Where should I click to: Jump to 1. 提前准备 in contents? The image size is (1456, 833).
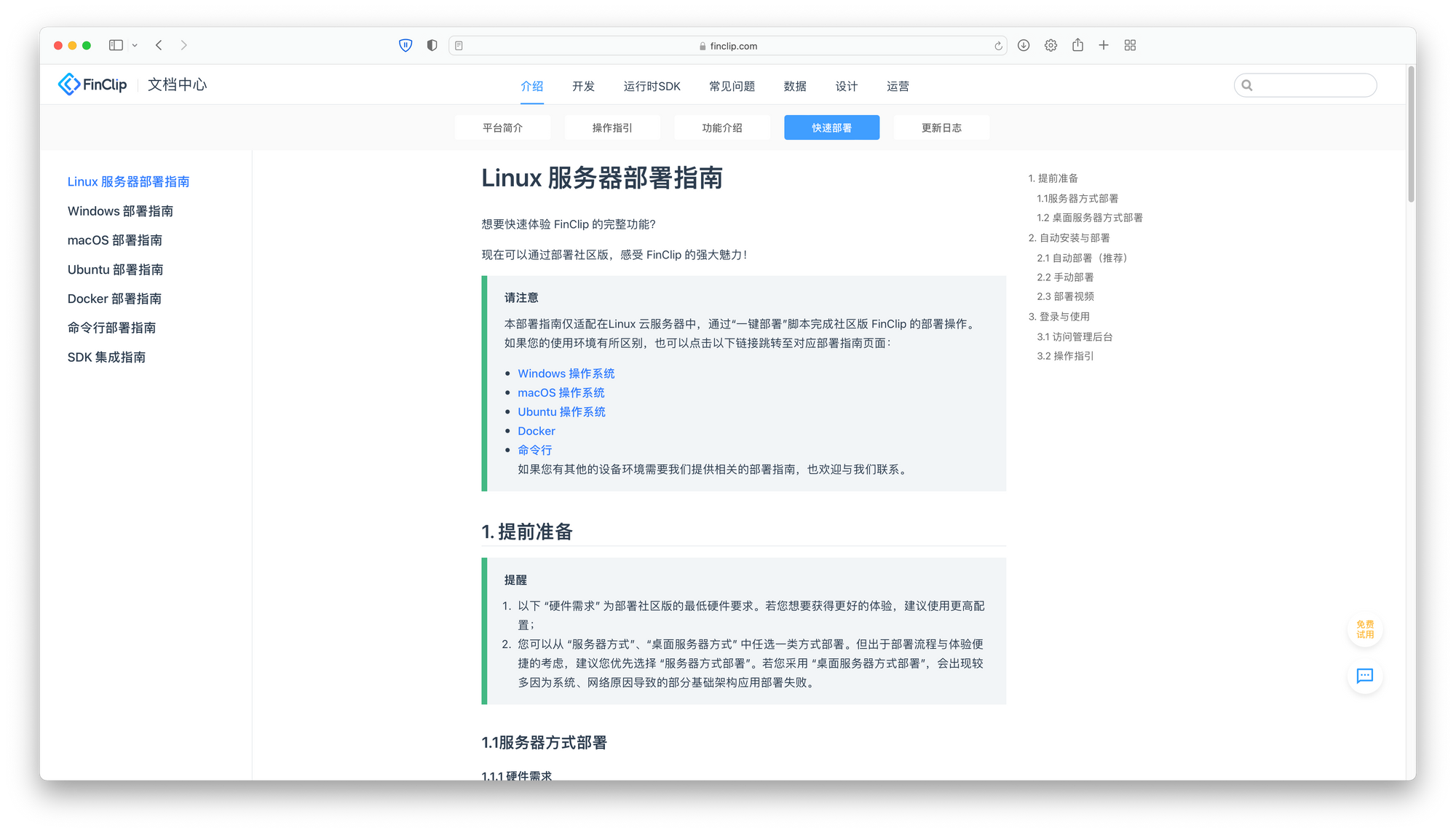pos(1053,178)
